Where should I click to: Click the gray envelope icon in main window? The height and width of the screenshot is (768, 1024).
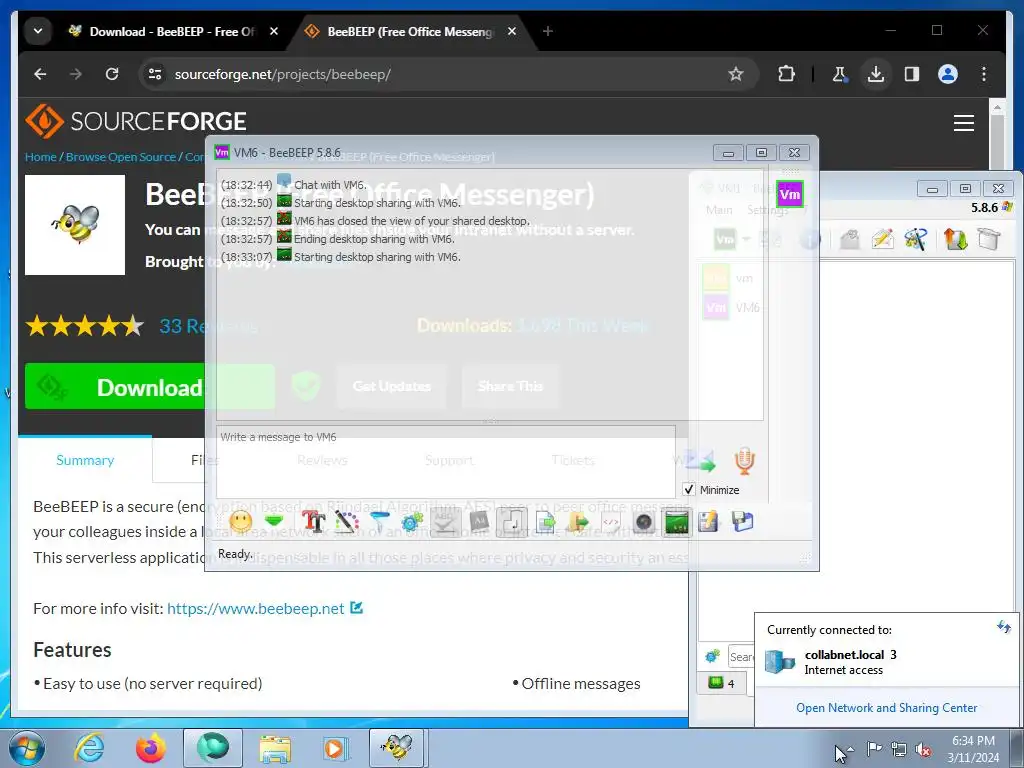coord(849,239)
